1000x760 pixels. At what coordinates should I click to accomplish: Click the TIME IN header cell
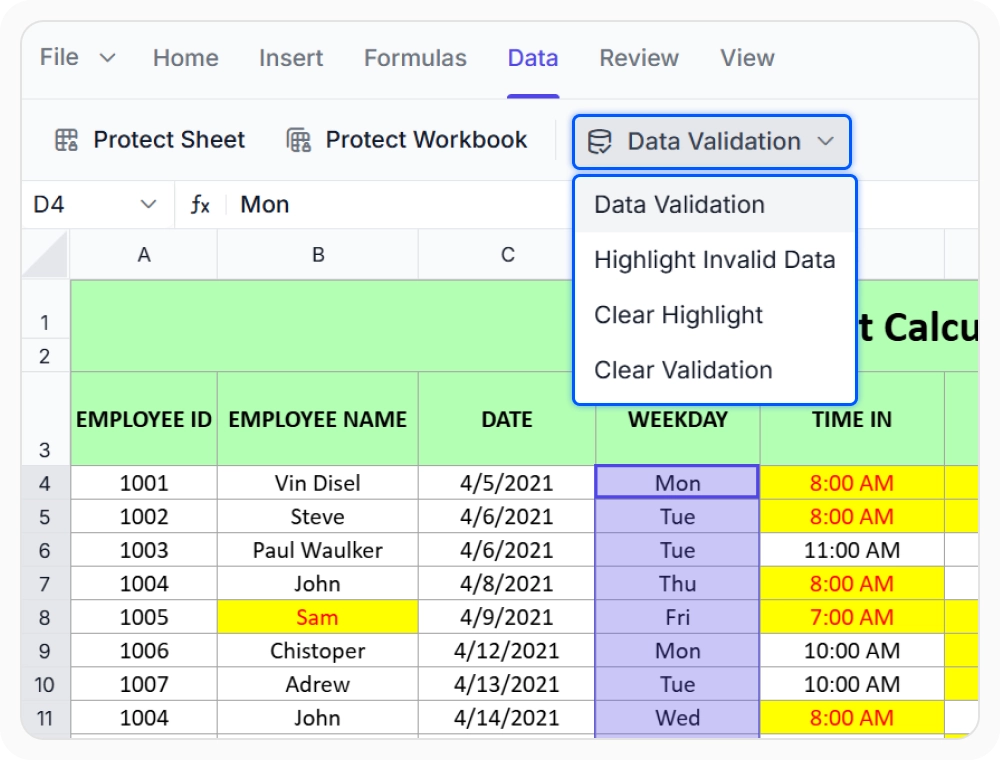(x=852, y=419)
